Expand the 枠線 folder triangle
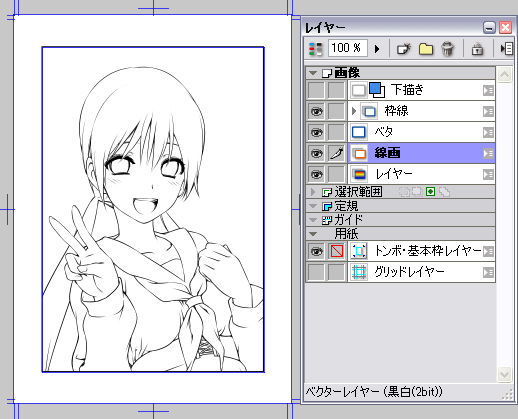The height and width of the screenshot is (419, 518). (x=354, y=111)
